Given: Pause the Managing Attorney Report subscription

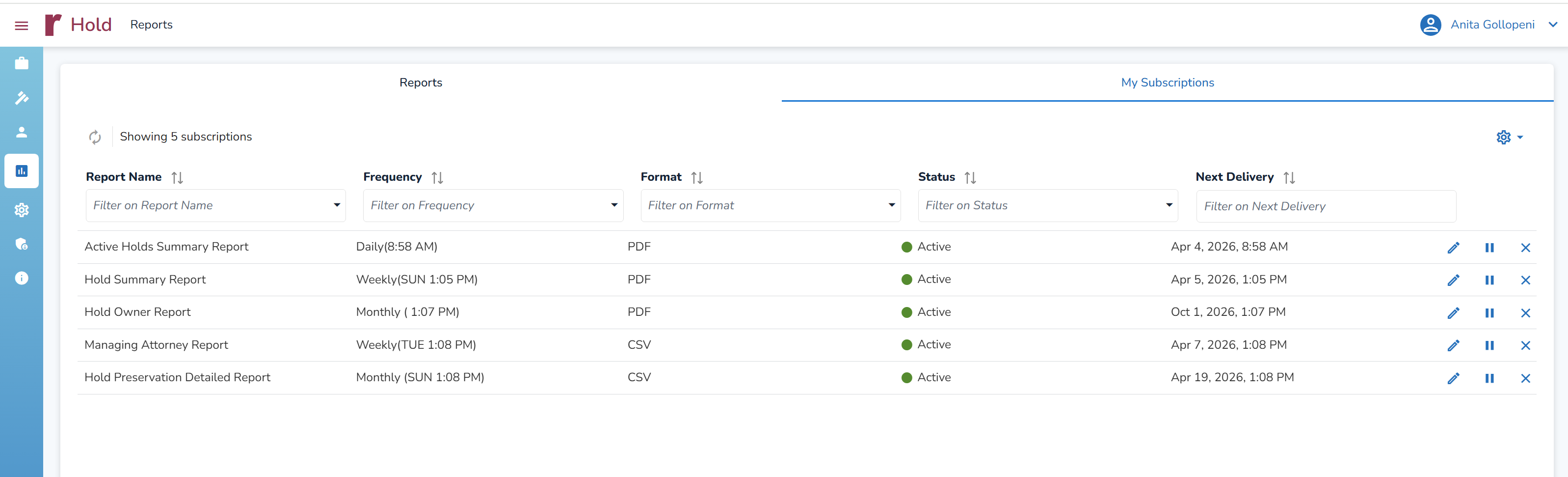Looking at the screenshot, I should click(x=1489, y=345).
